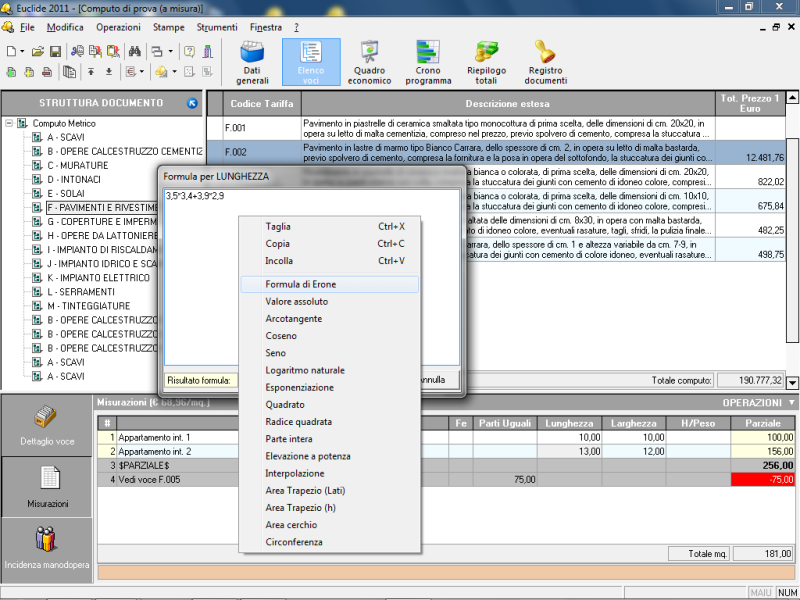800x600 pixels.
Task: Choose Formula di Erone from context menu
Action: (x=302, y=284)
